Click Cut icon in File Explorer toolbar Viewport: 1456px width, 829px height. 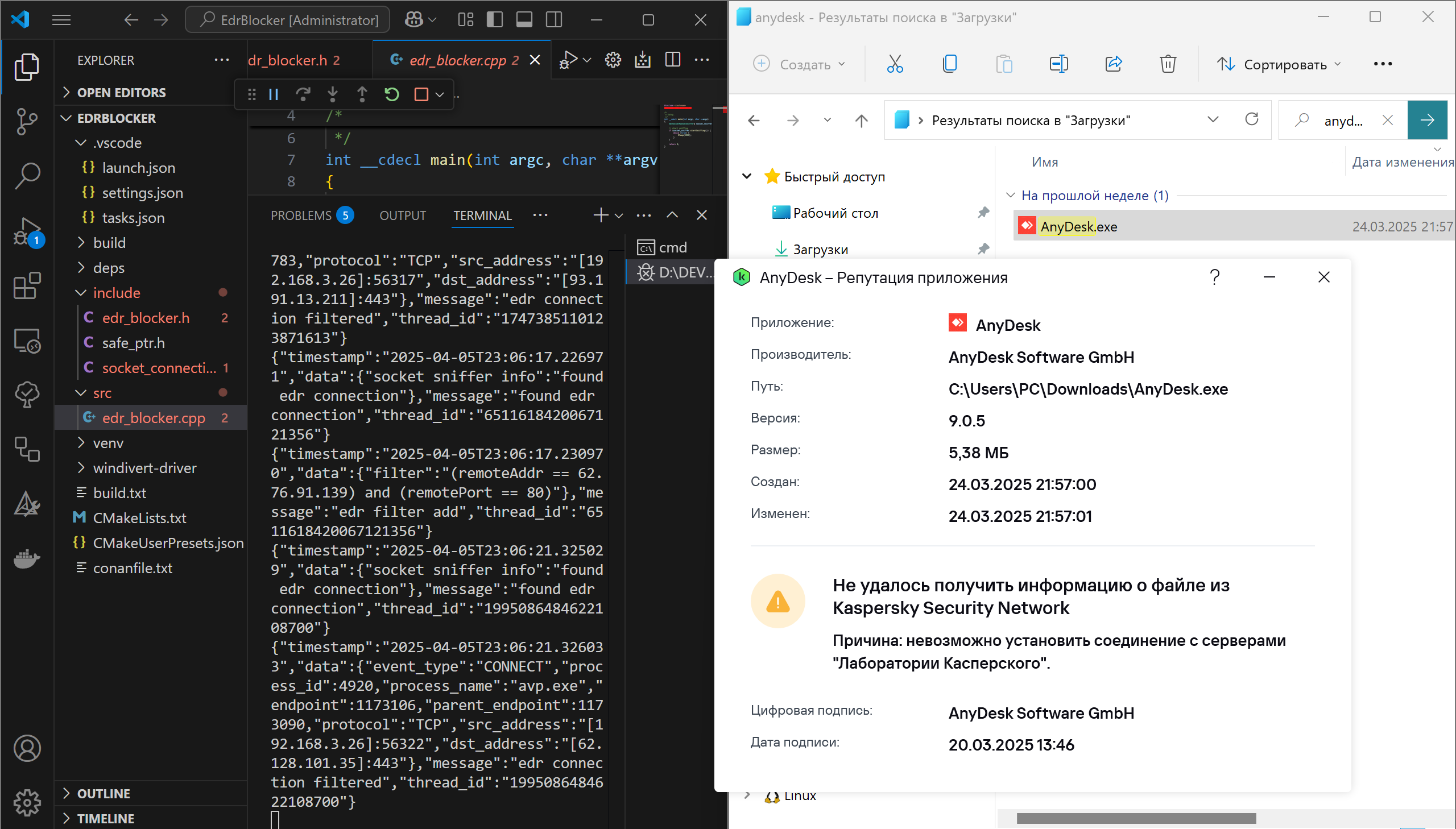click(x=895, y=64)
